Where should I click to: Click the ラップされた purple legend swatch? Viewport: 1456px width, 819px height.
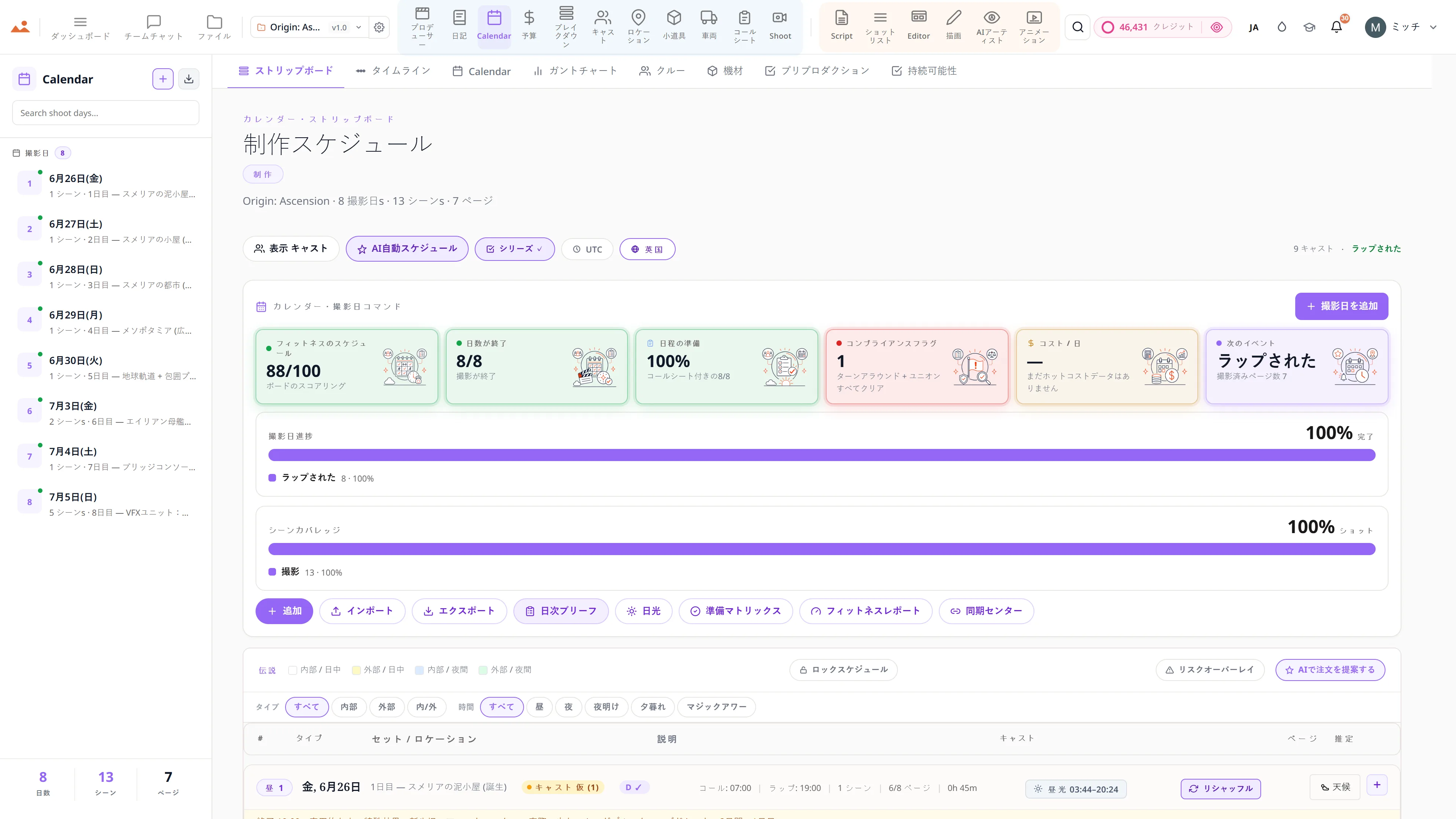[x=273, y=478]
